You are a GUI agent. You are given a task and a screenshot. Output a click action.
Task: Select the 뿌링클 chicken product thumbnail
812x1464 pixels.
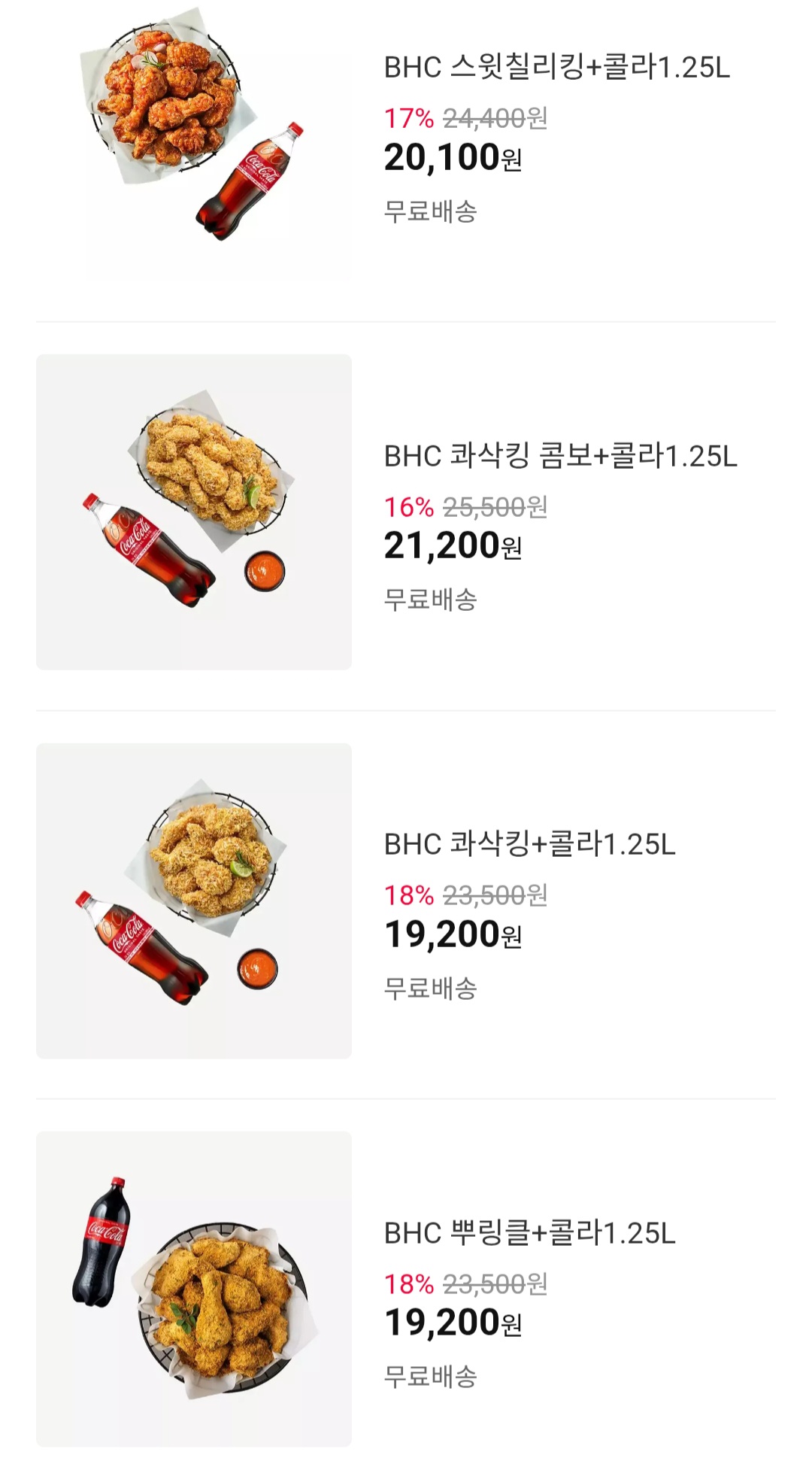tap(194, 1289)
